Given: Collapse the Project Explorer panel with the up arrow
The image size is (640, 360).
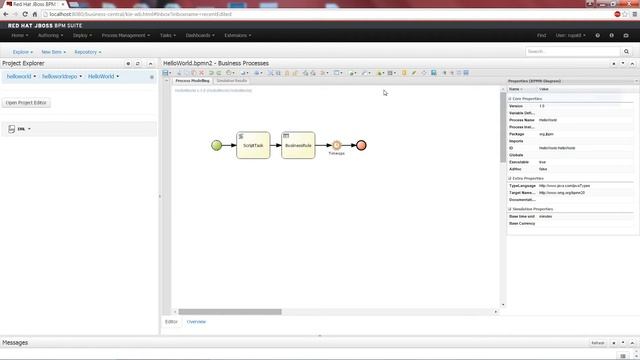Looking at the screenshot, I should 150,64.
